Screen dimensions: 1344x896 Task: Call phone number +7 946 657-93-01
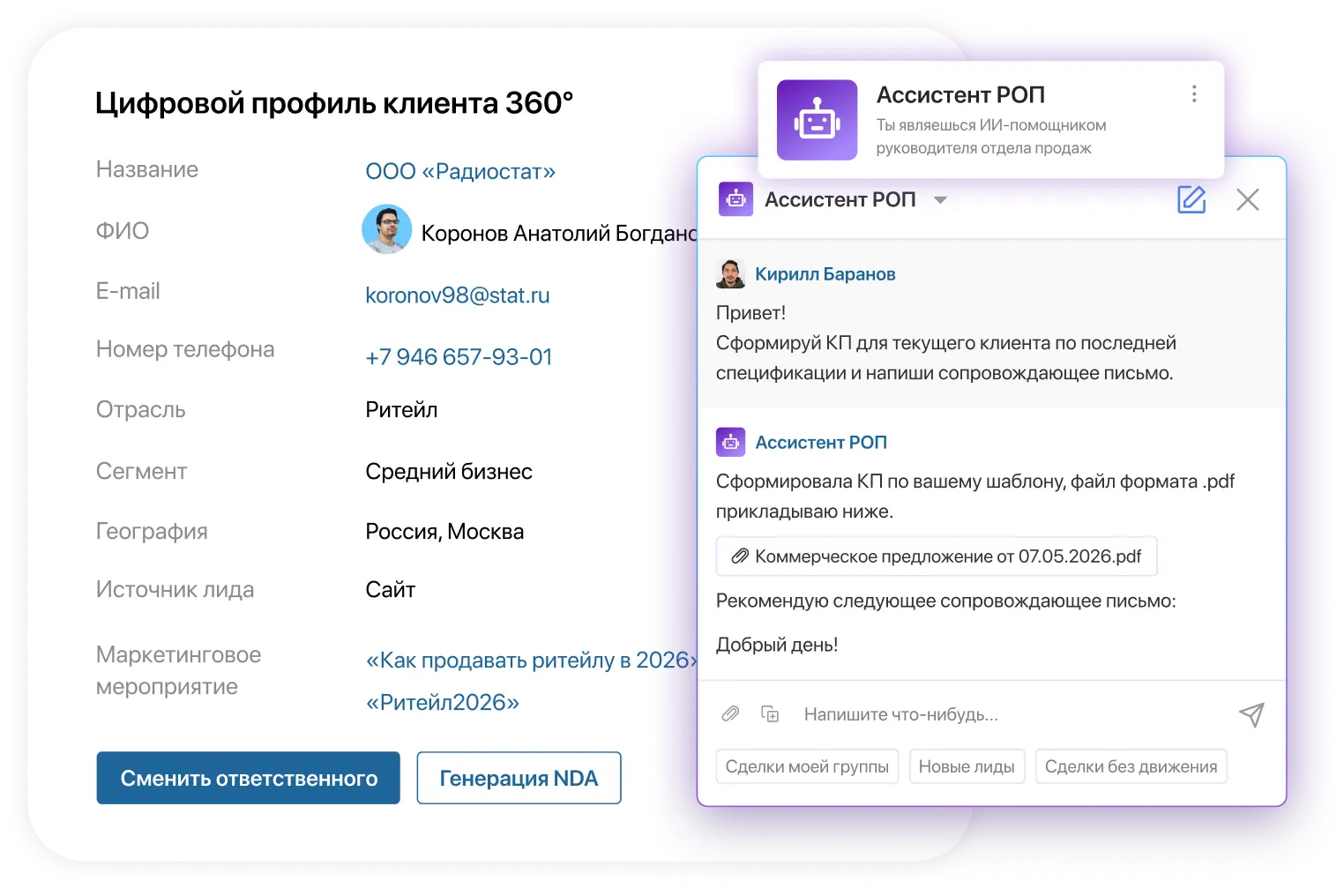[459, 357]
